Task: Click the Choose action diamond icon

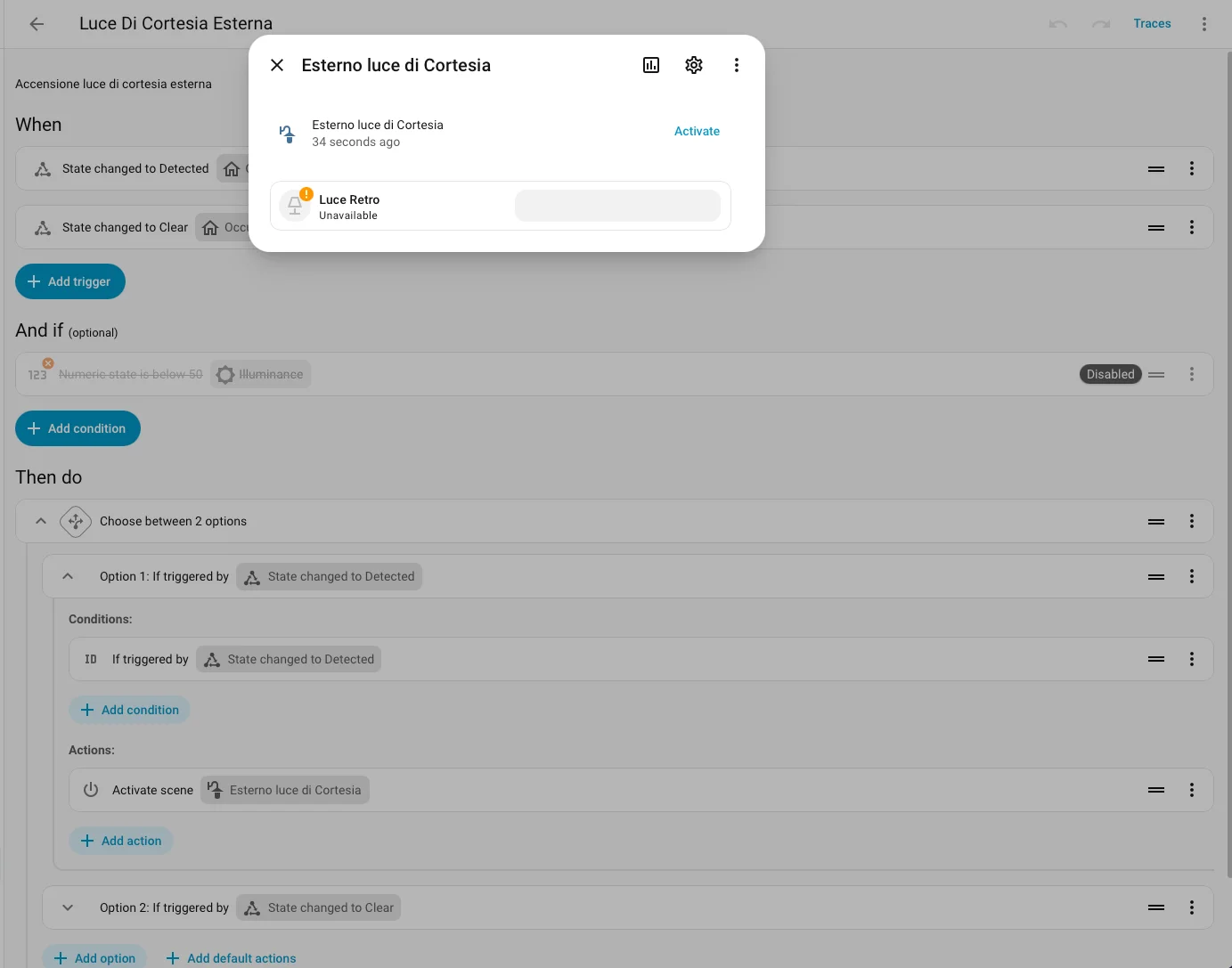Action: click(x=76, y=521)
